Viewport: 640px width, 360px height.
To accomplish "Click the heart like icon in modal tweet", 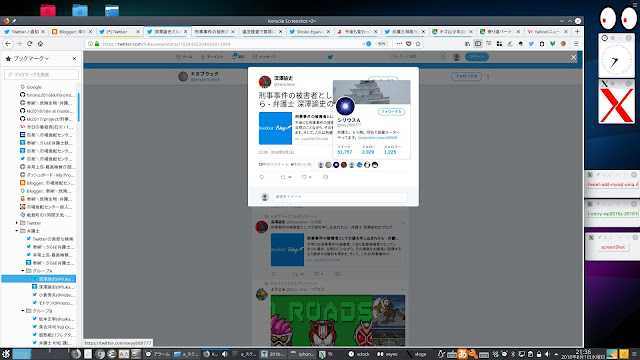I will pos(304,177).
